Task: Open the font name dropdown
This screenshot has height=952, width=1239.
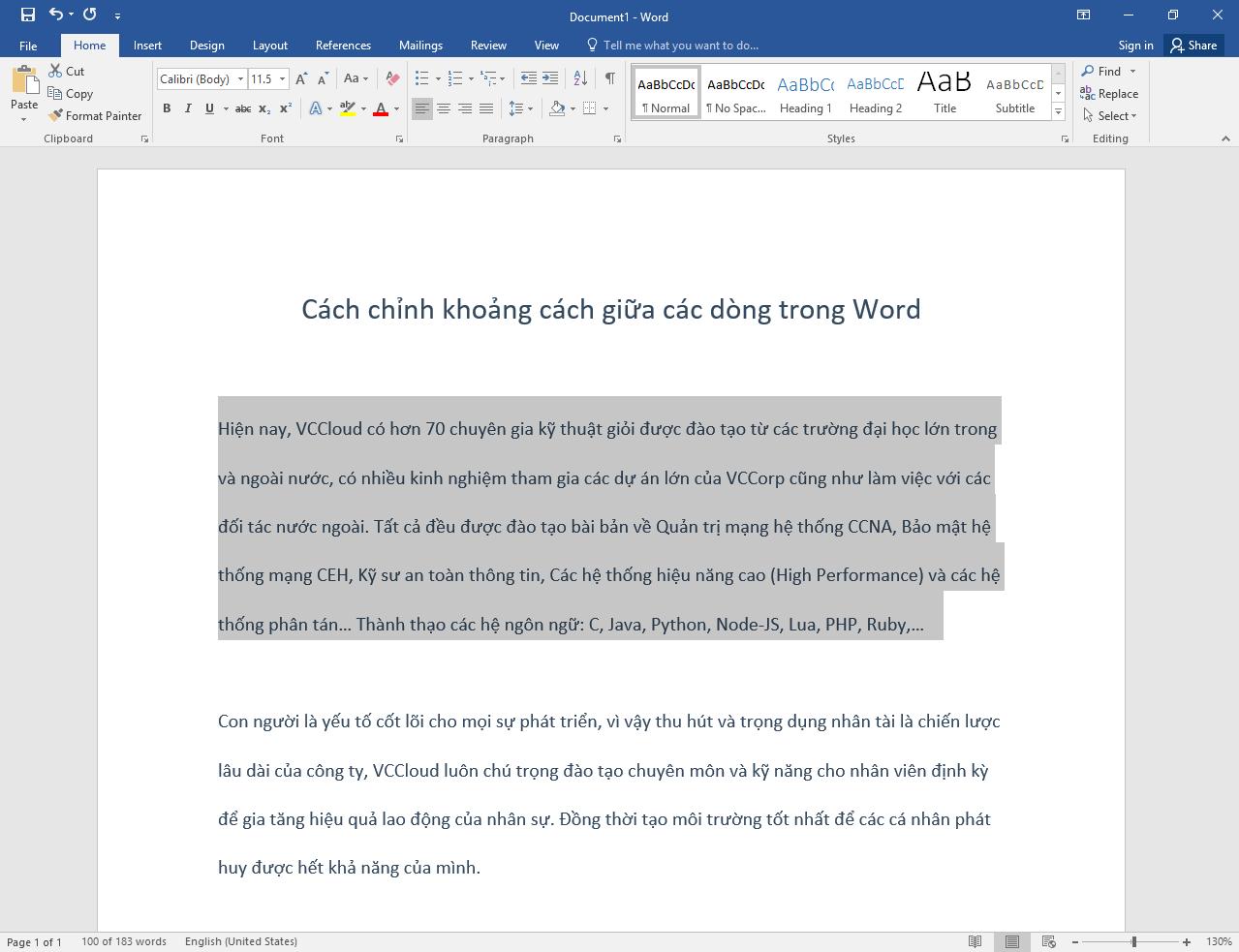Action: 239,78
